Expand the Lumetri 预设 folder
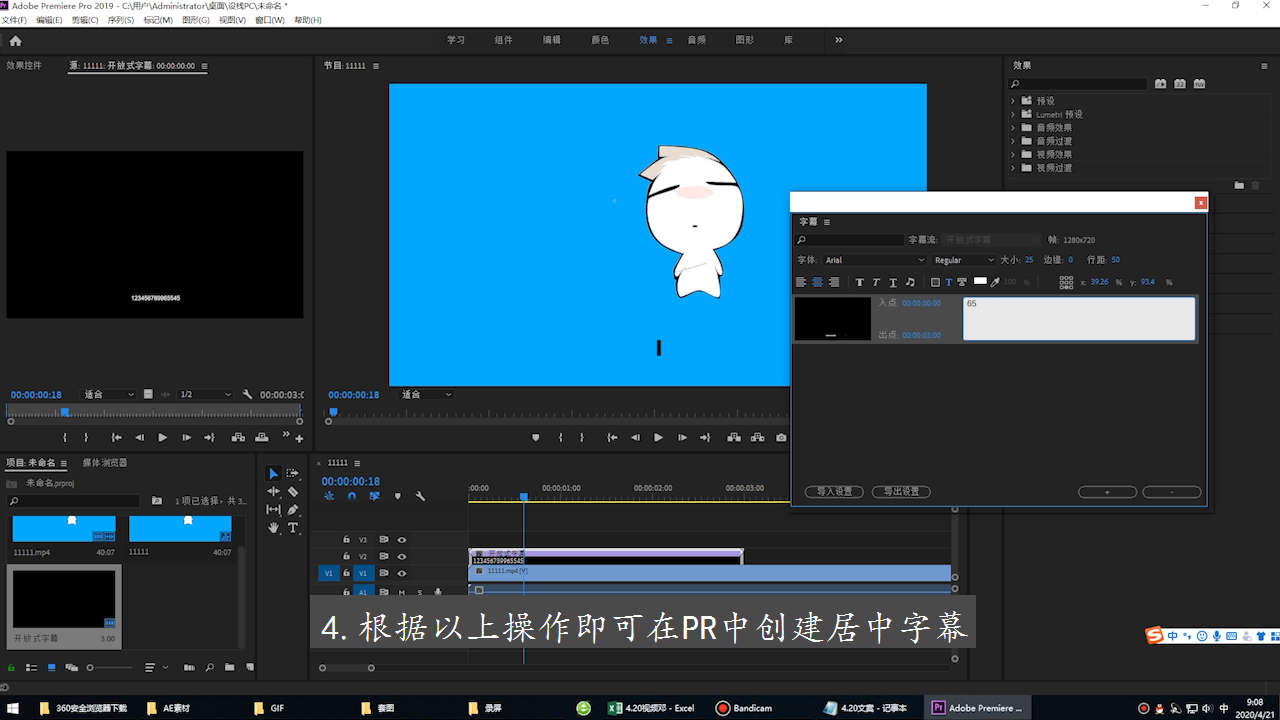The image size is (1280, 720). (x=1012, y=114)
